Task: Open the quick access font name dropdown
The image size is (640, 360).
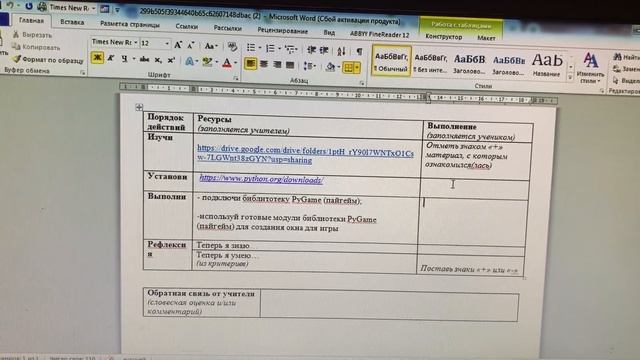Action: point(93,8)
